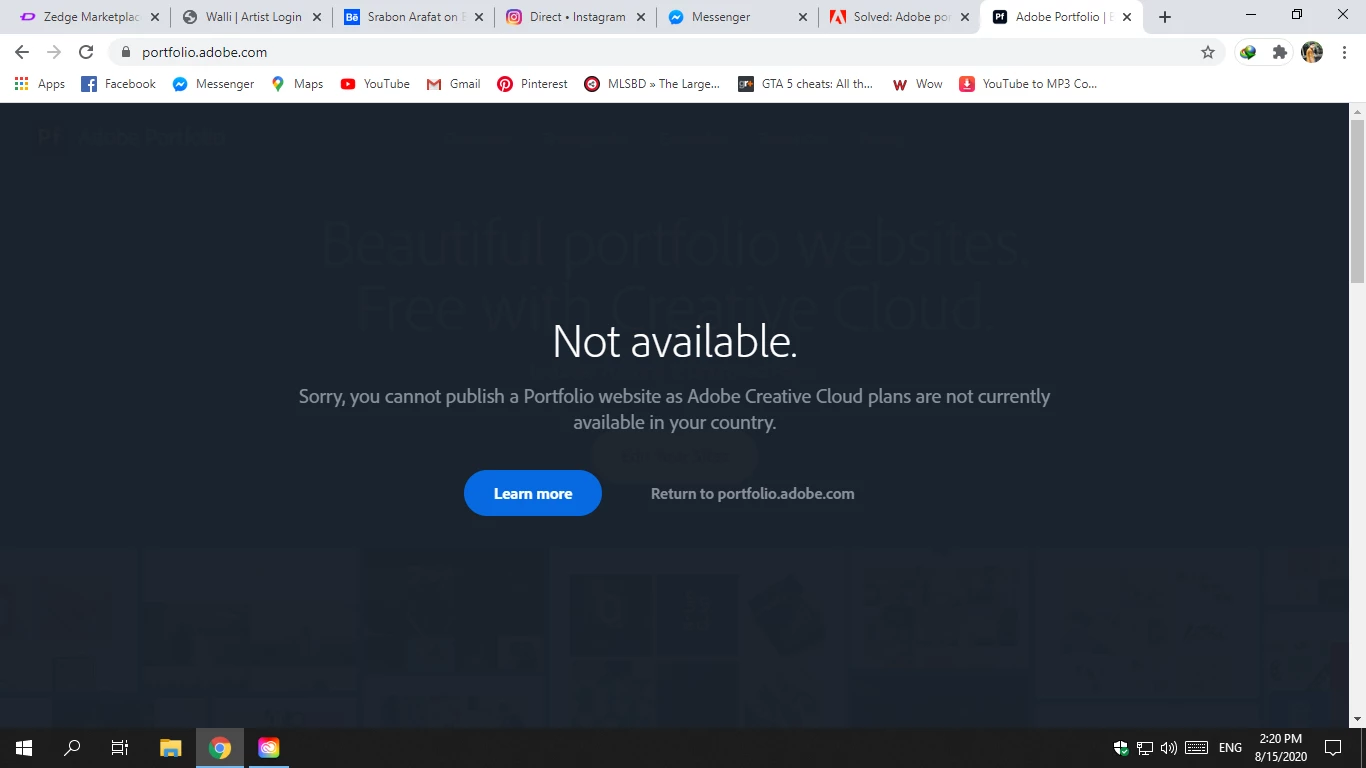The height and width of the screenshot is (768, 1366).
Task: Click the blue Learn more button
Action: pos(533,493)
